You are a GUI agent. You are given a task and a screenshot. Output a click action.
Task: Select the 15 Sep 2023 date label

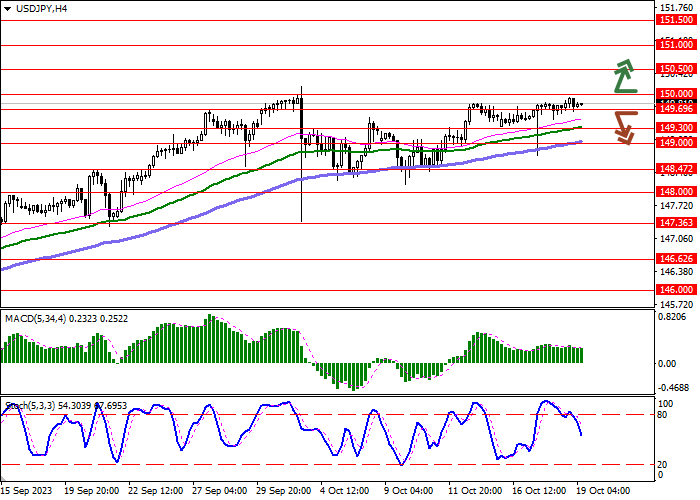click(26, 491)
